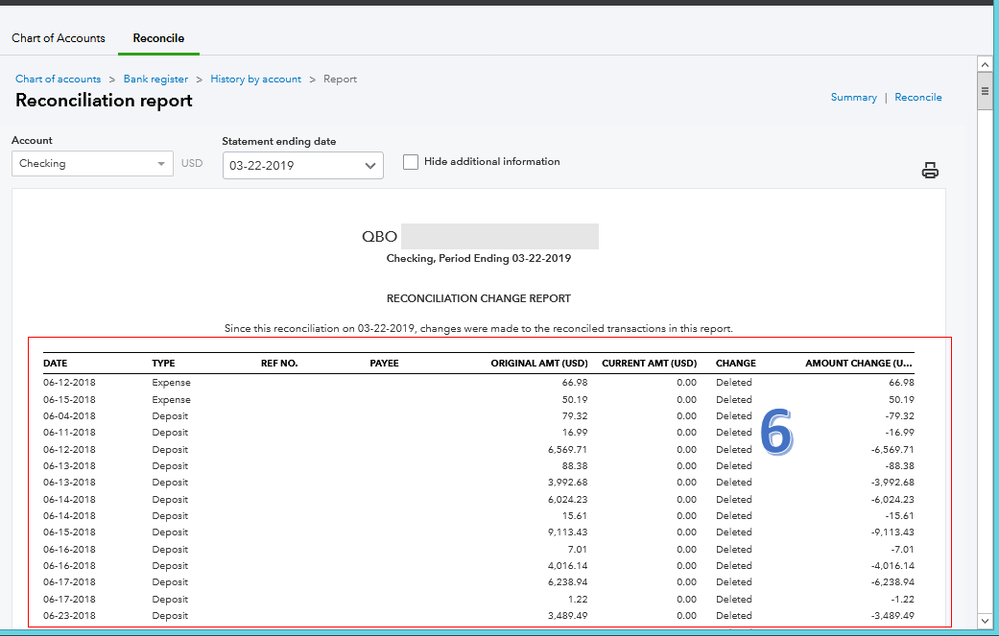Click the Reconcile link at top right

coord(918,97)
